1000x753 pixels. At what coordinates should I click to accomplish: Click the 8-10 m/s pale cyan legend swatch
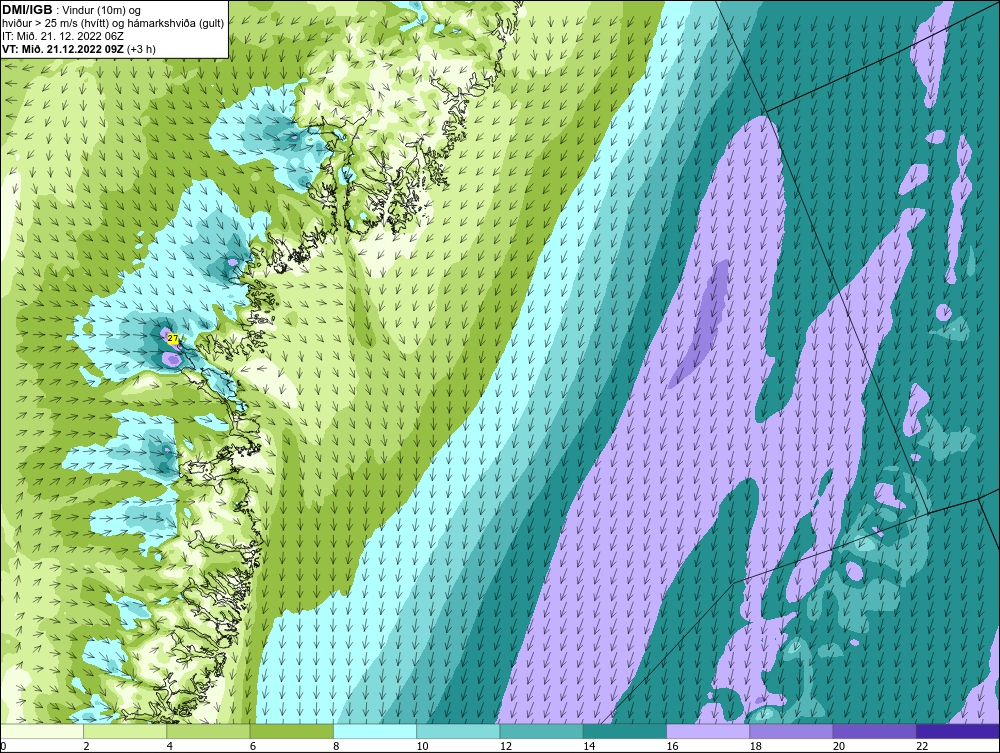[375, 731]
